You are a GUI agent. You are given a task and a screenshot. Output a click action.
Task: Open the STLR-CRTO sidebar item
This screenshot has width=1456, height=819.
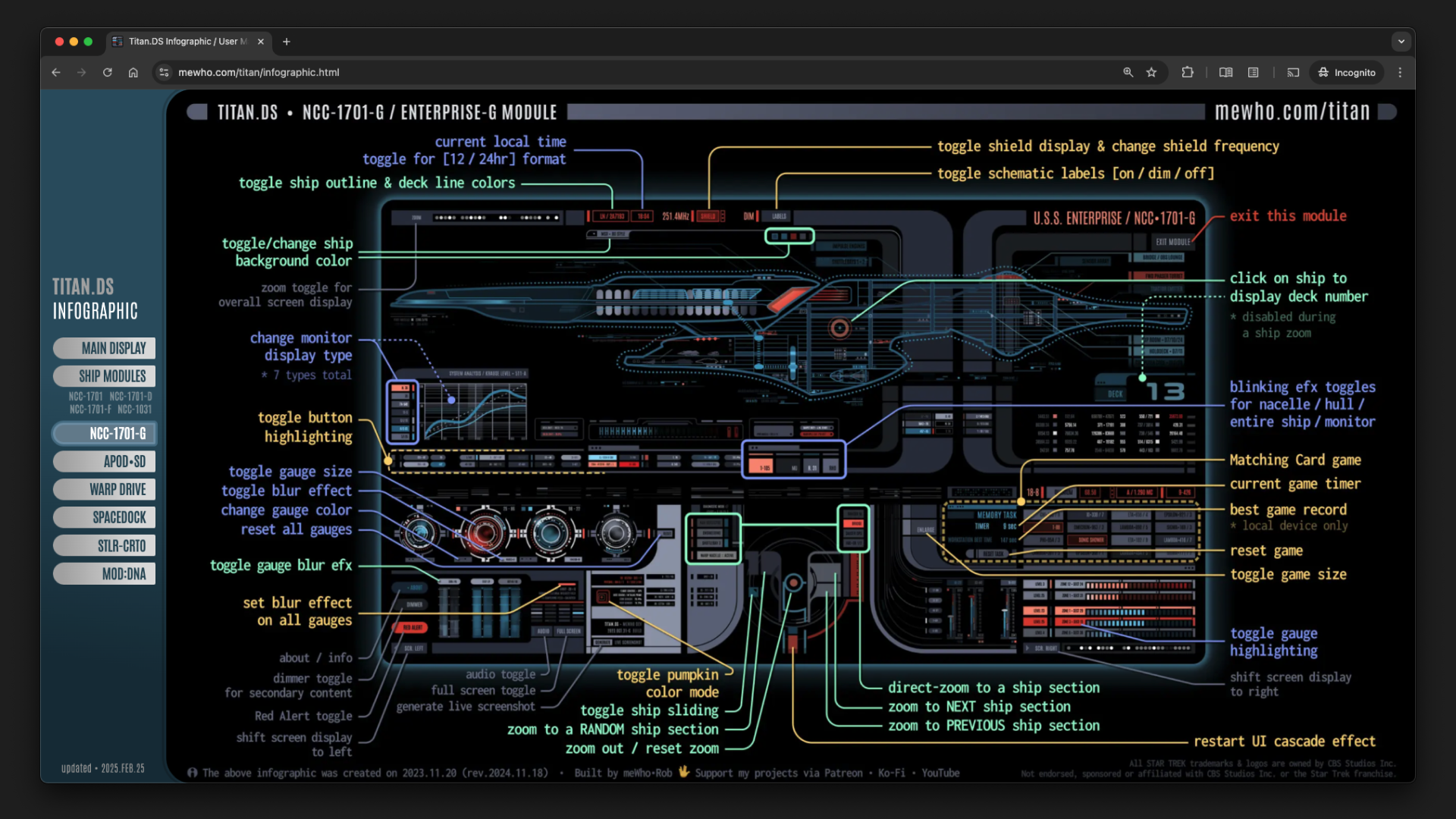105,546
